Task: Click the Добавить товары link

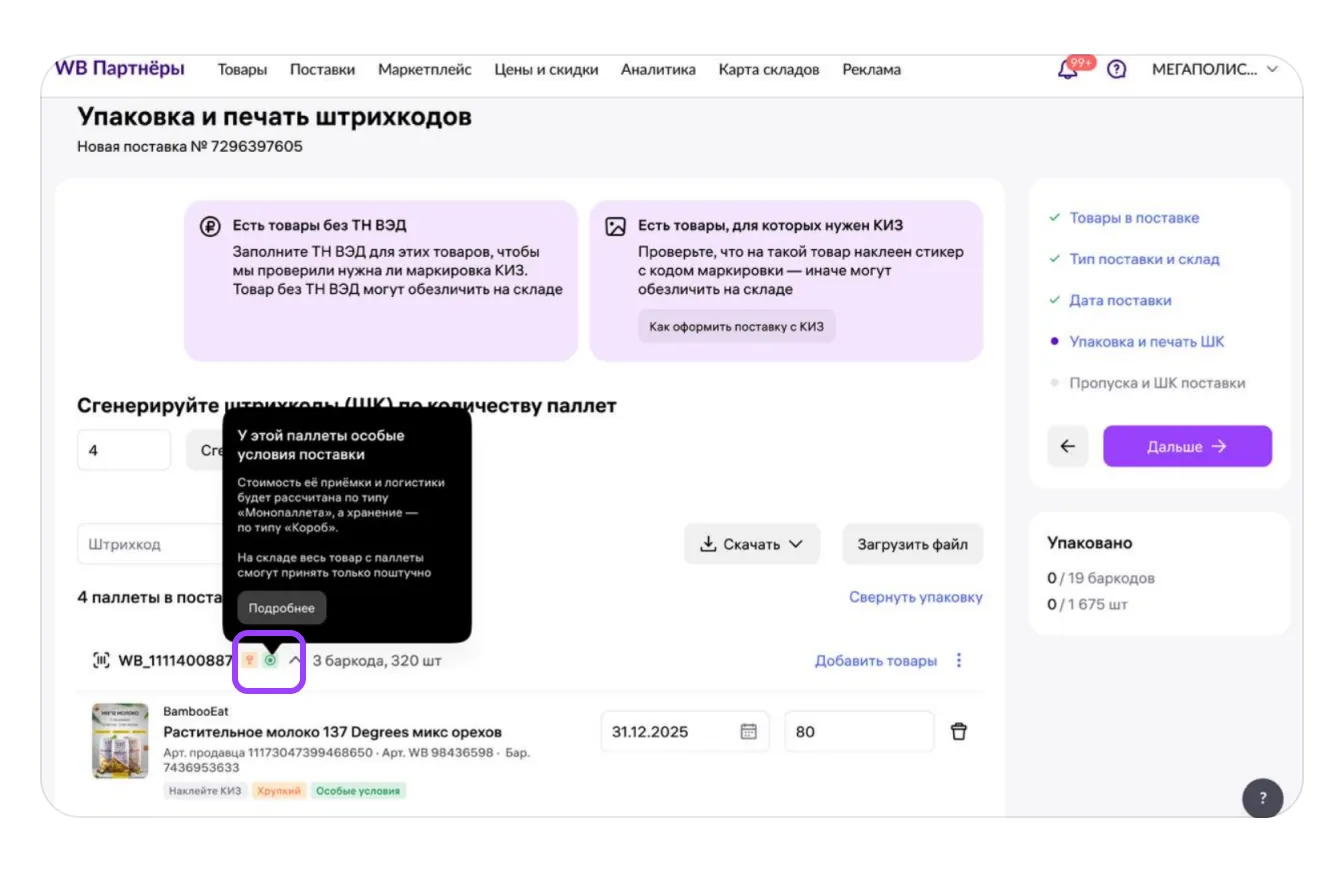Action: pyautogui.click(x=875, y=661)
